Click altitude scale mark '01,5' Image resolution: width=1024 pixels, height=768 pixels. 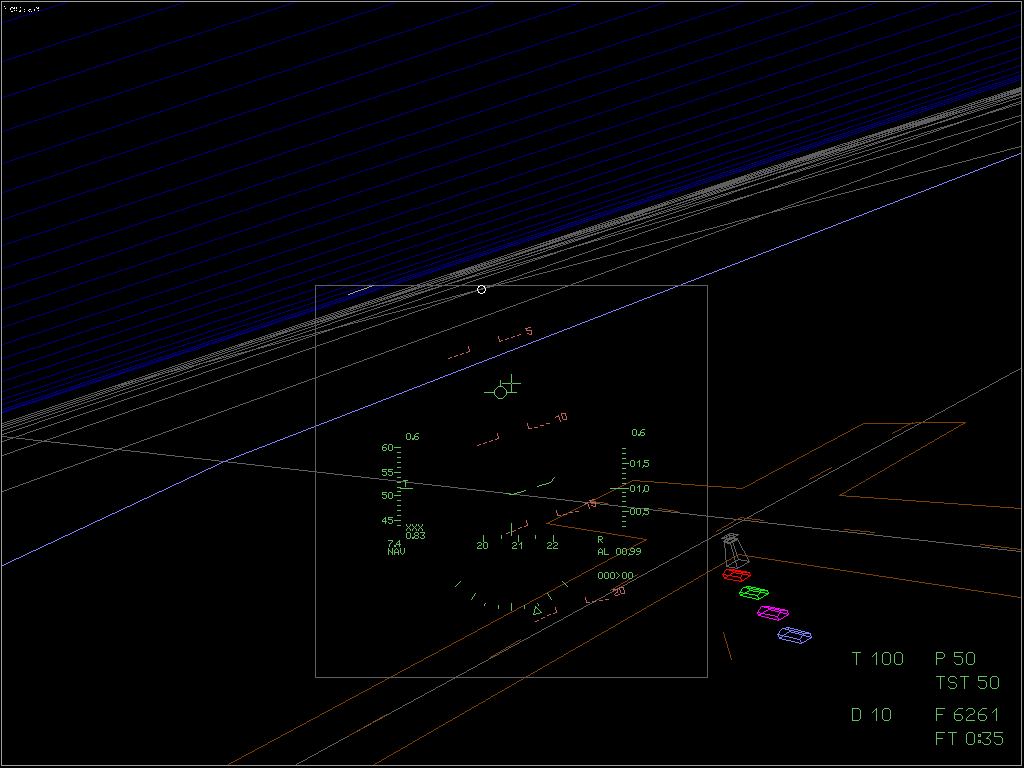[639, 464]
